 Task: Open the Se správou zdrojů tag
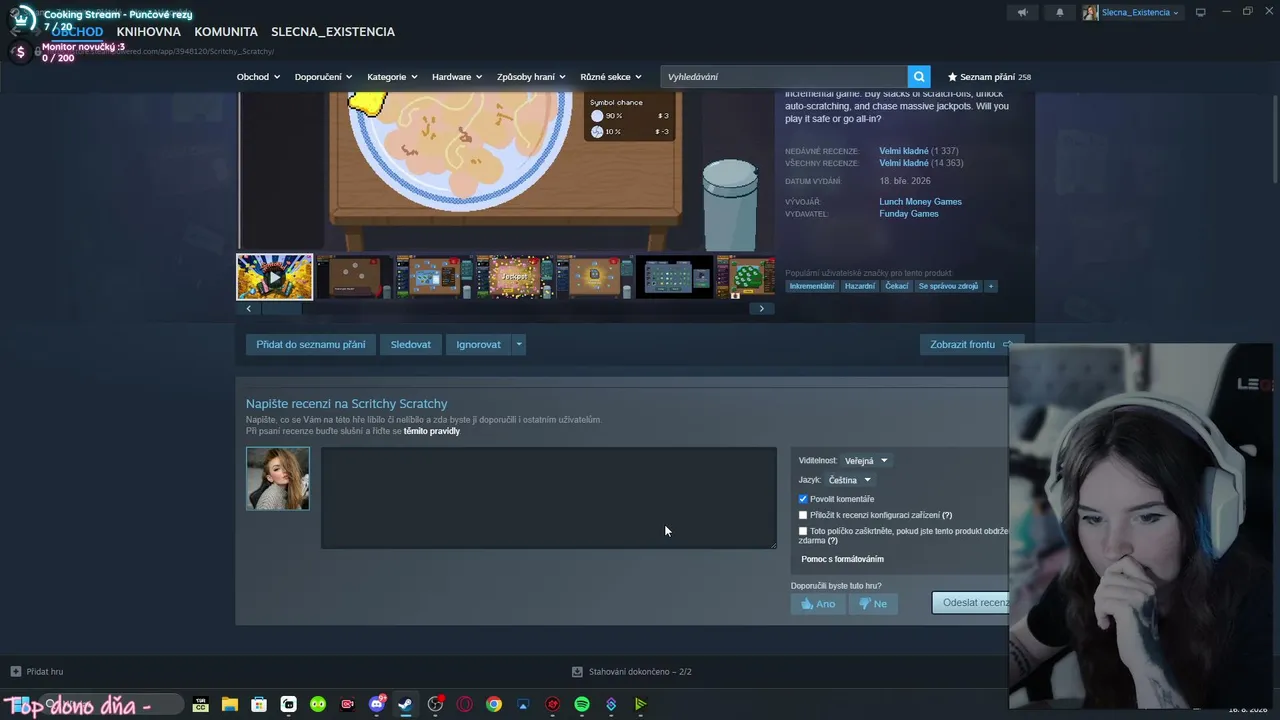click(948, 286)
